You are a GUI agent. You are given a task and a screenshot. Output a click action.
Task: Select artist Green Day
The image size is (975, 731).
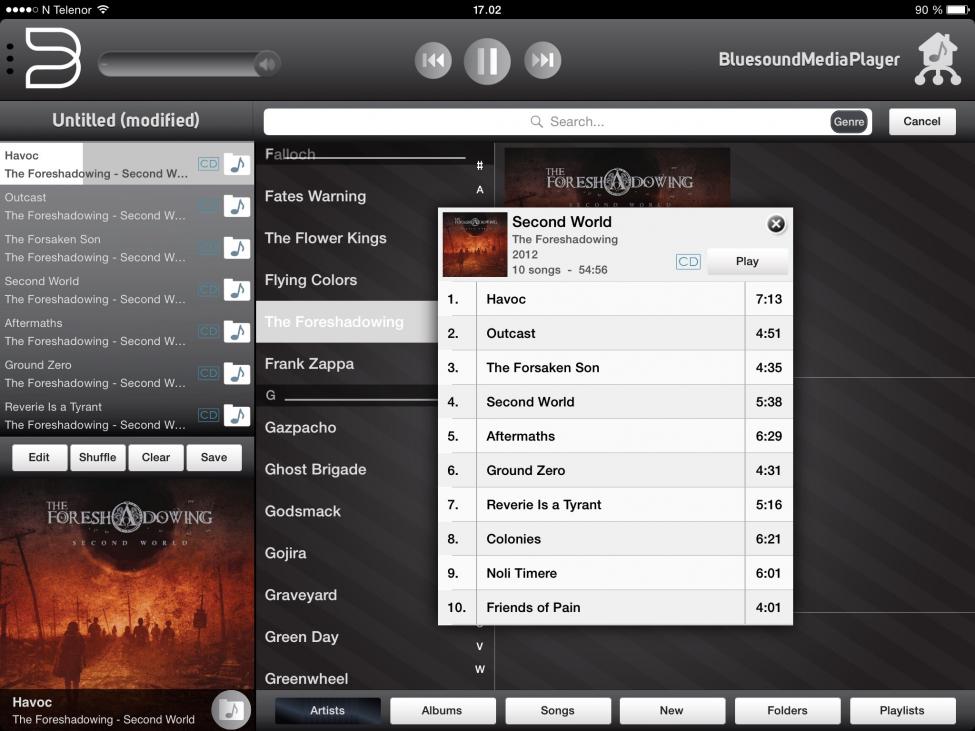coord(302,637)
